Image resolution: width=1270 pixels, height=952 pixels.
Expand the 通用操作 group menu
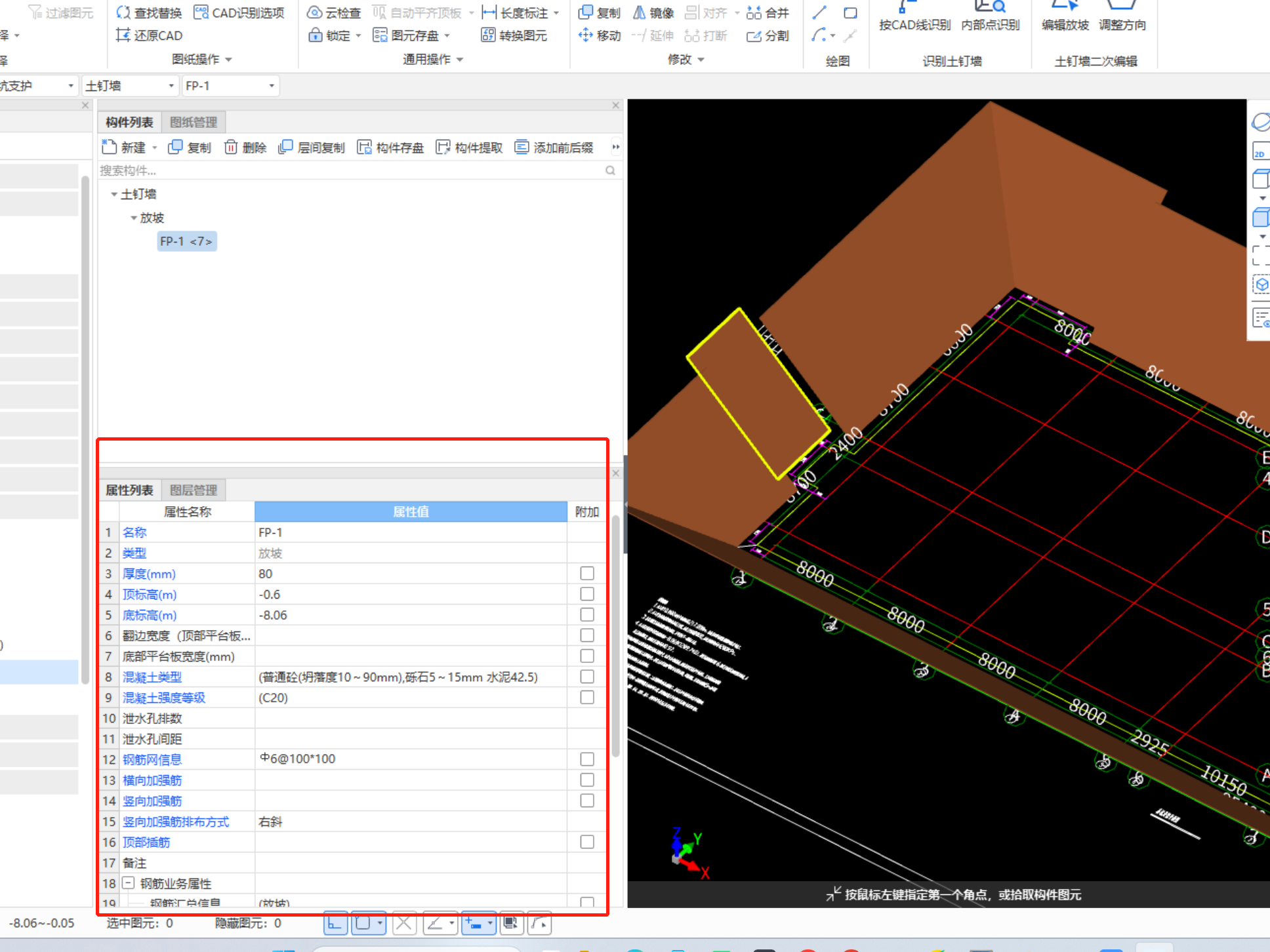[x=459, y=60]
